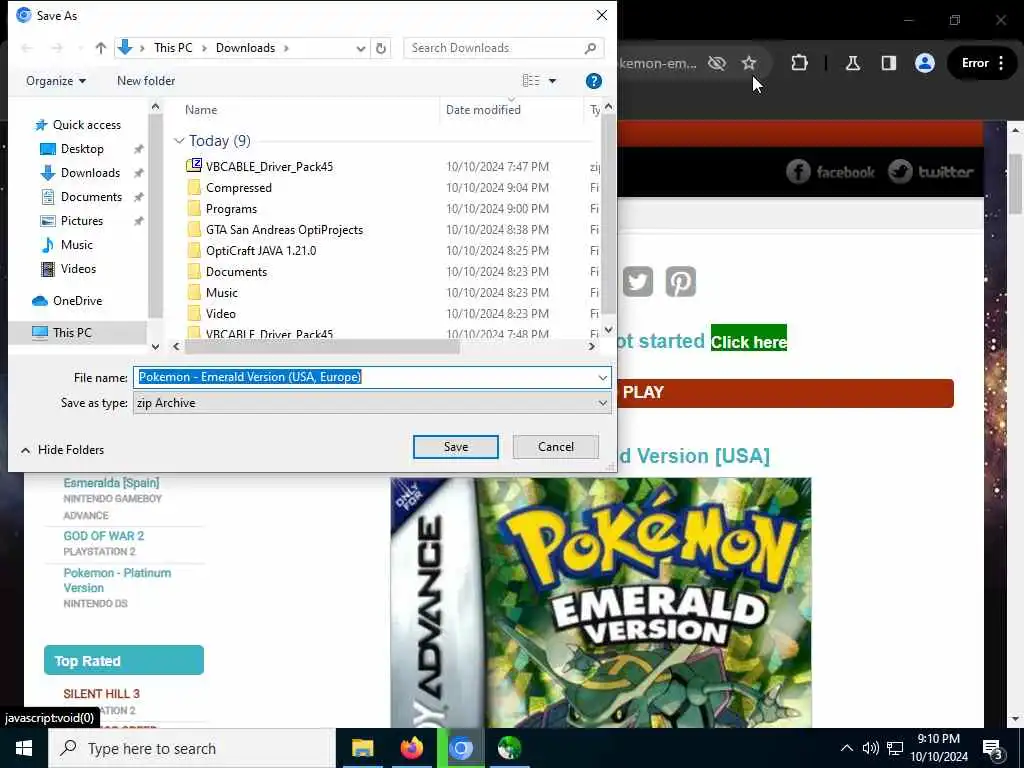Open Chrome Extensions puzzle icon
This screenshot has width=1024, height=768.
pyautogui.click(x=799, y=63)
